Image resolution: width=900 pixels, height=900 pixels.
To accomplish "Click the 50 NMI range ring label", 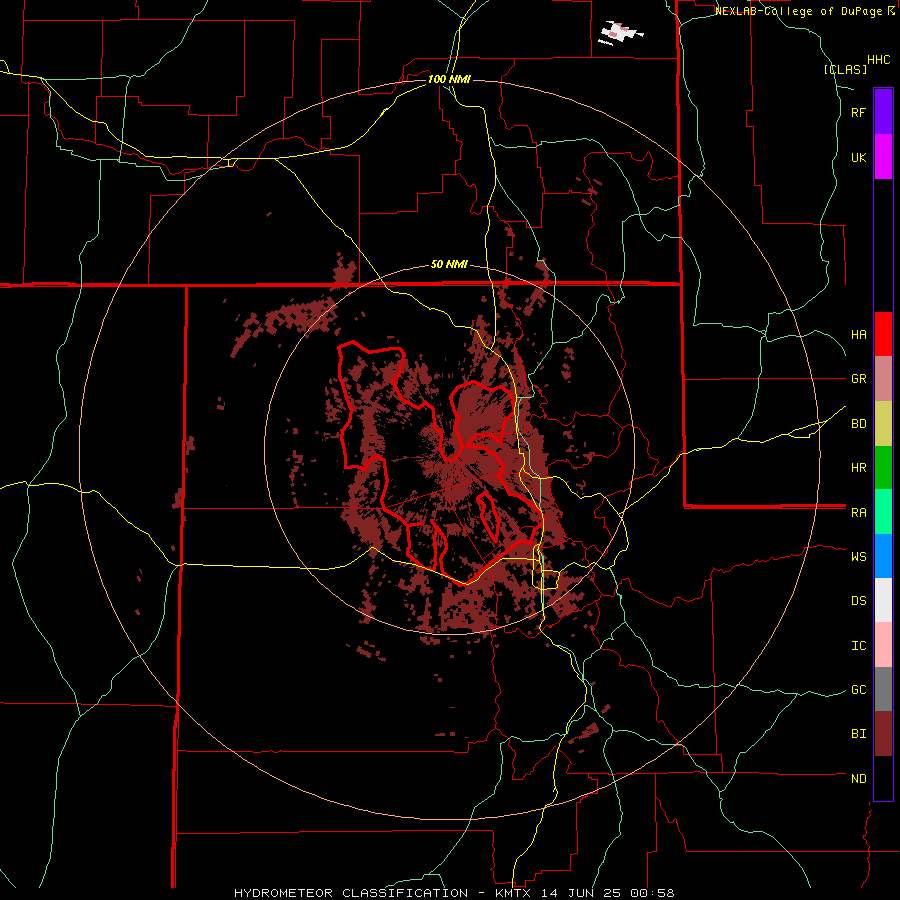I will point(449,265).
